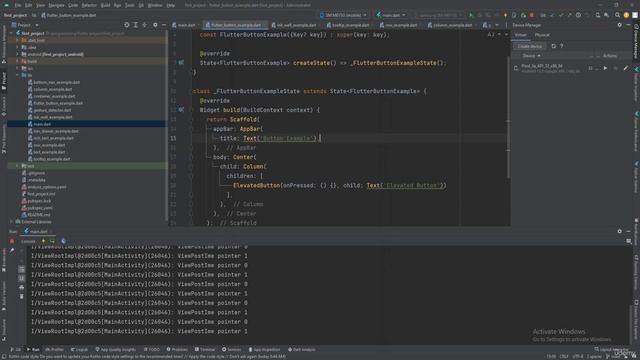640x360 pixels.
Task: Open the TODO tool window
Action: [x=152, y=349]
